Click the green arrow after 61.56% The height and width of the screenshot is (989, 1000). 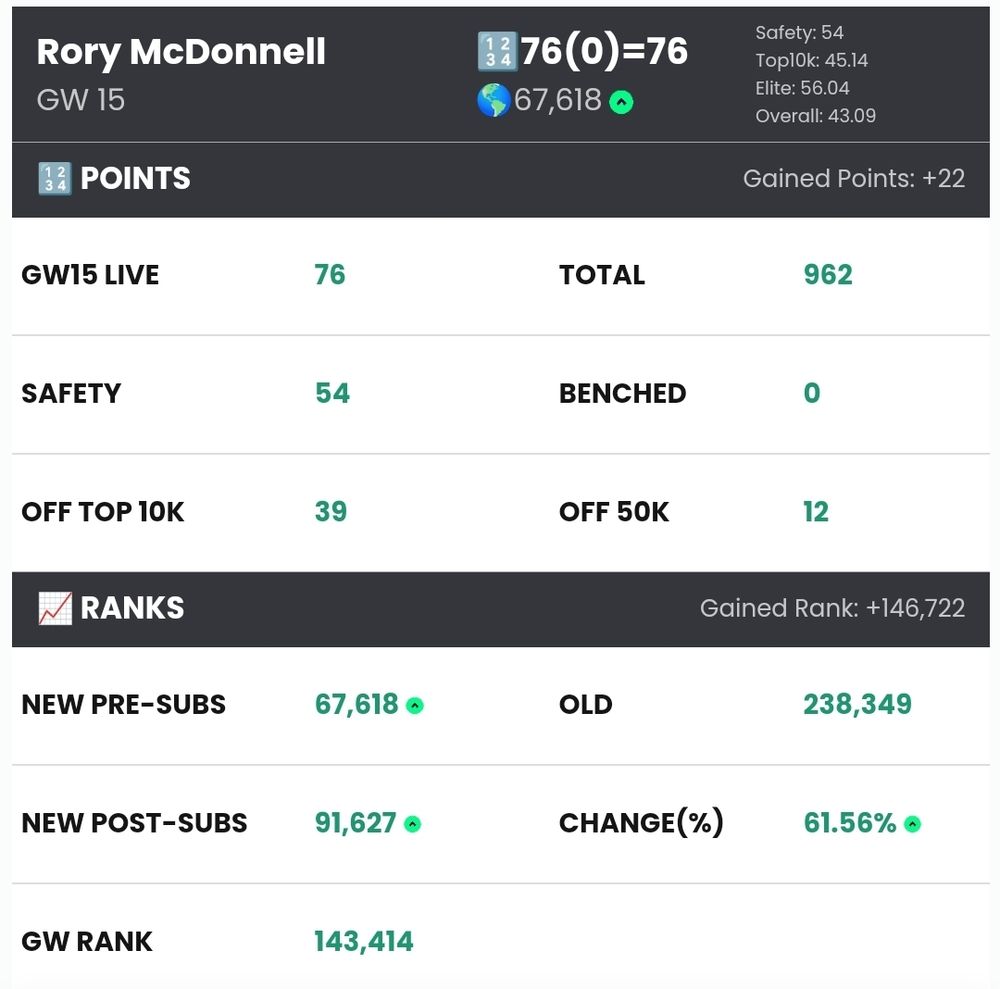[913, 824]
